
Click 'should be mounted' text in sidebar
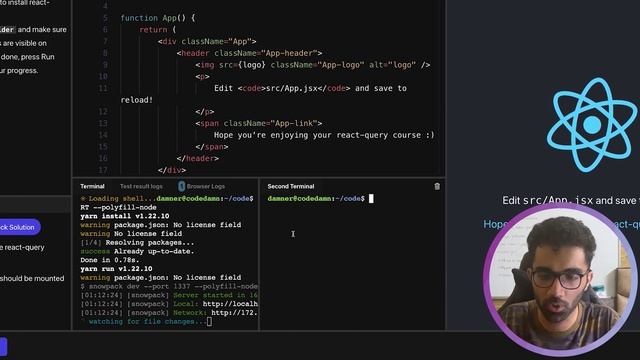pos(32,278)
